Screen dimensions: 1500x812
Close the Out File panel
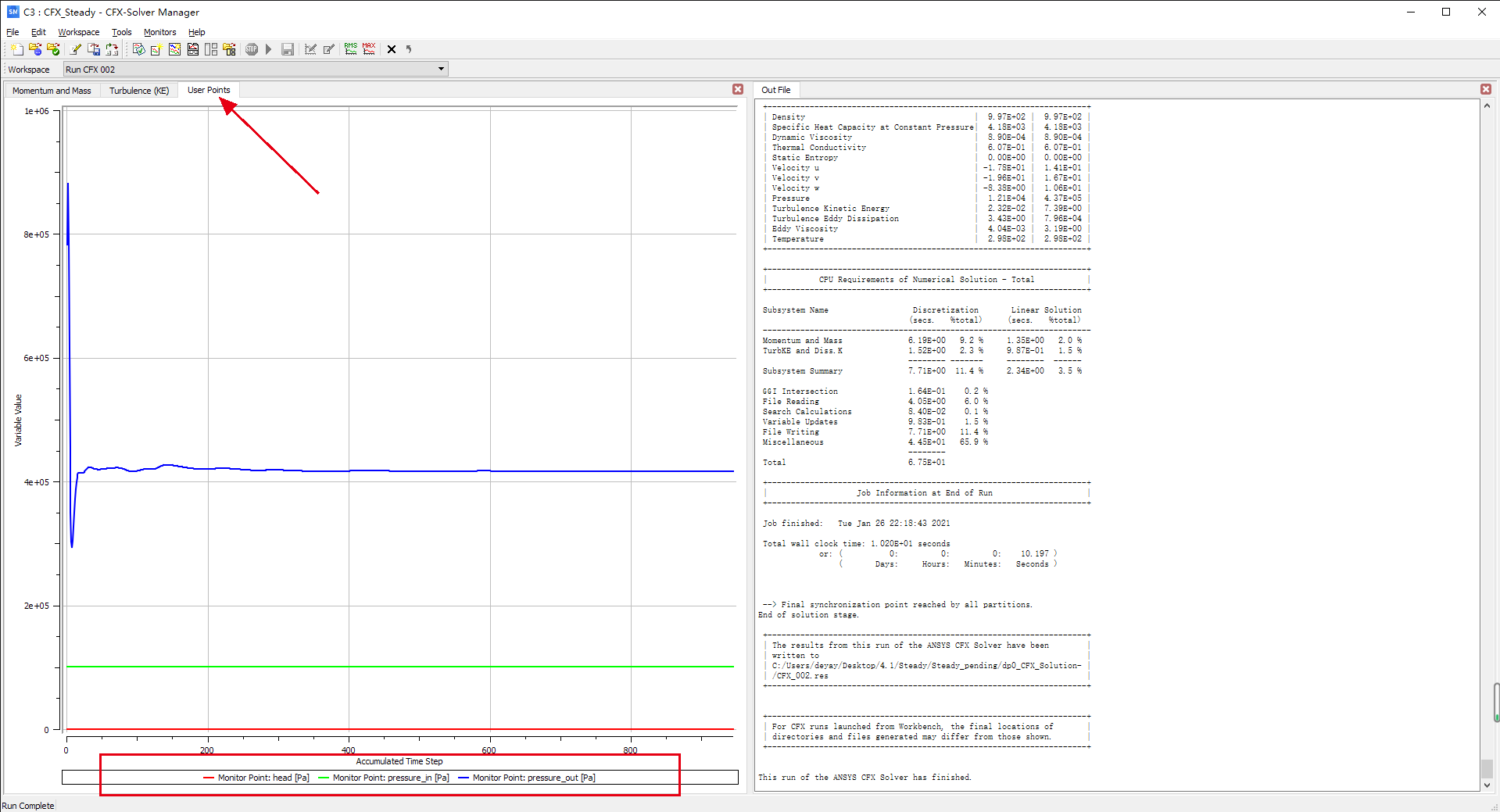(1486, 89)
